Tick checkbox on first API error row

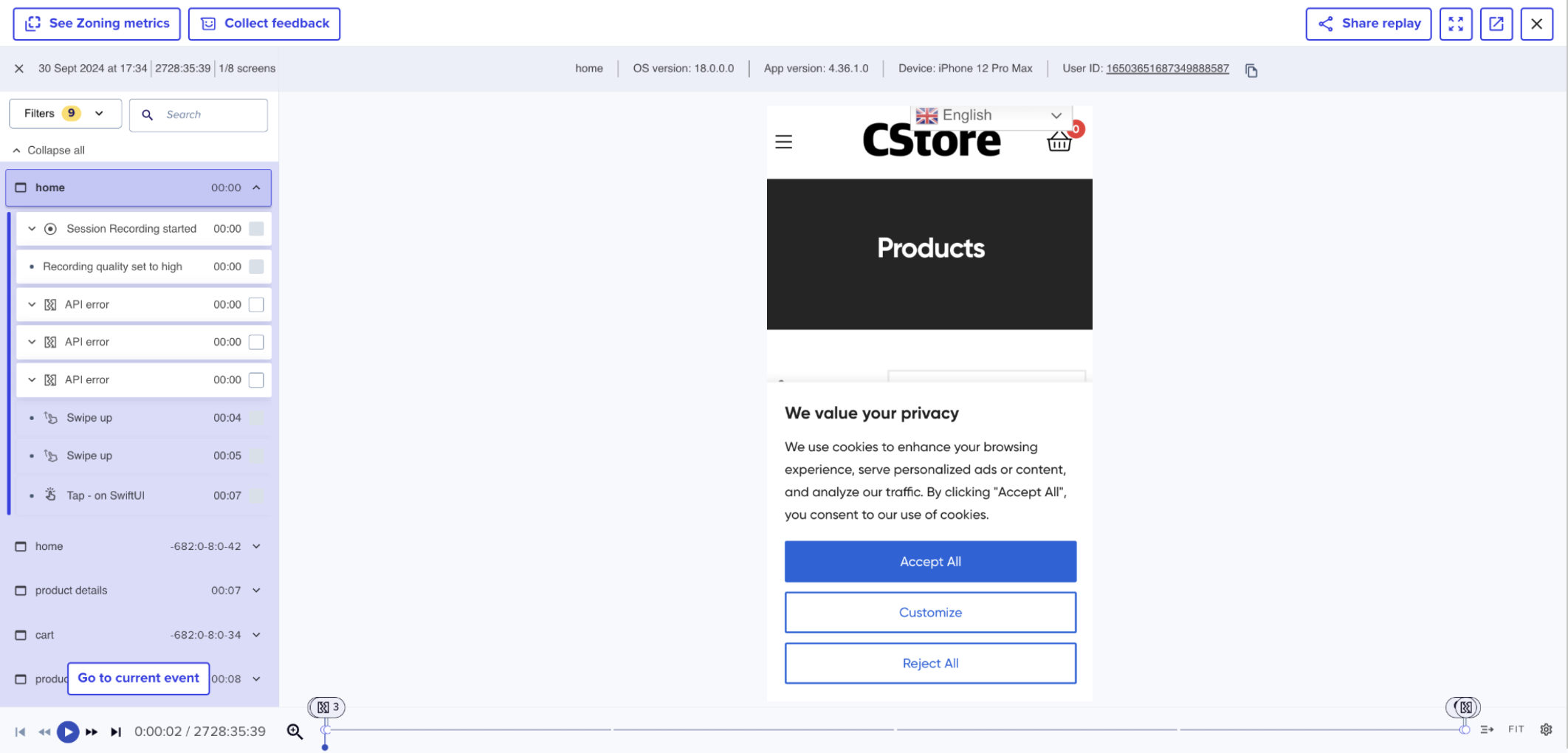point(256,304)
